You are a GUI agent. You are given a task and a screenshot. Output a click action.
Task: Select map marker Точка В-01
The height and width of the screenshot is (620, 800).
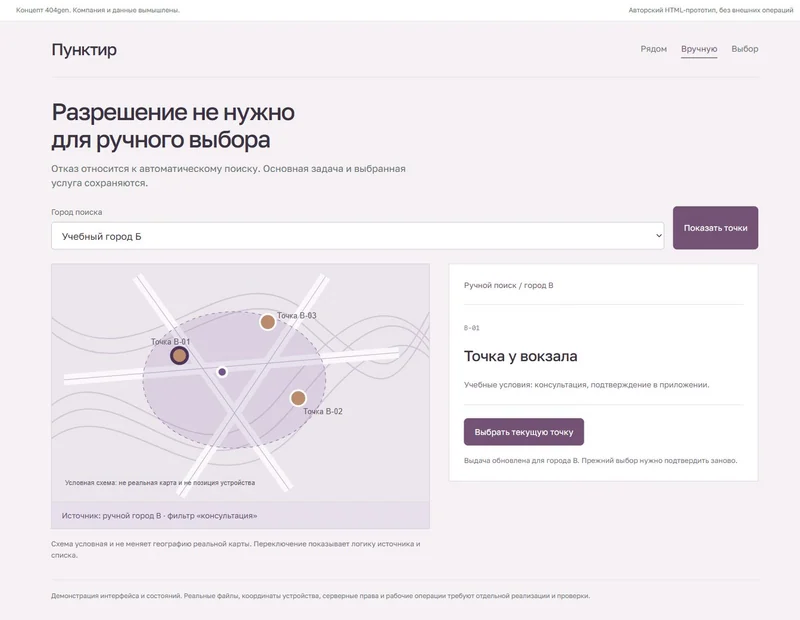(x=179, y=355)
